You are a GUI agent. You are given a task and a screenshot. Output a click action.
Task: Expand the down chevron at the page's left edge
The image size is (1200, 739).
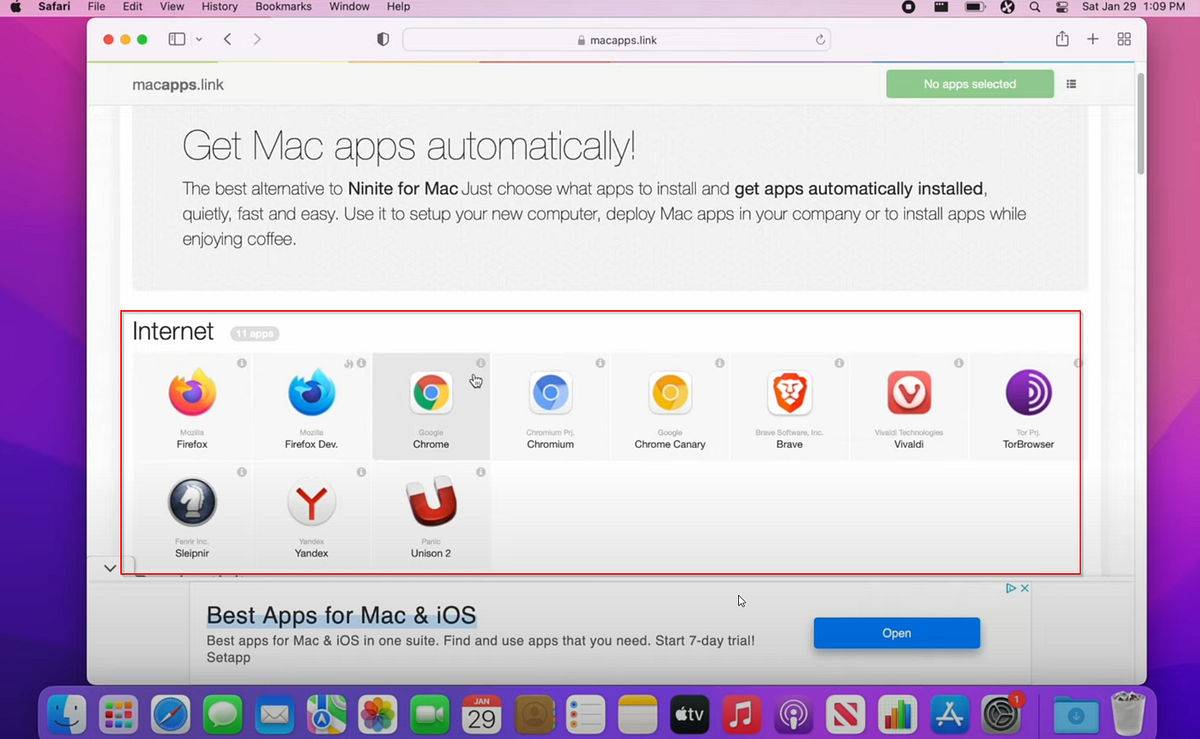tap(110, 567)
